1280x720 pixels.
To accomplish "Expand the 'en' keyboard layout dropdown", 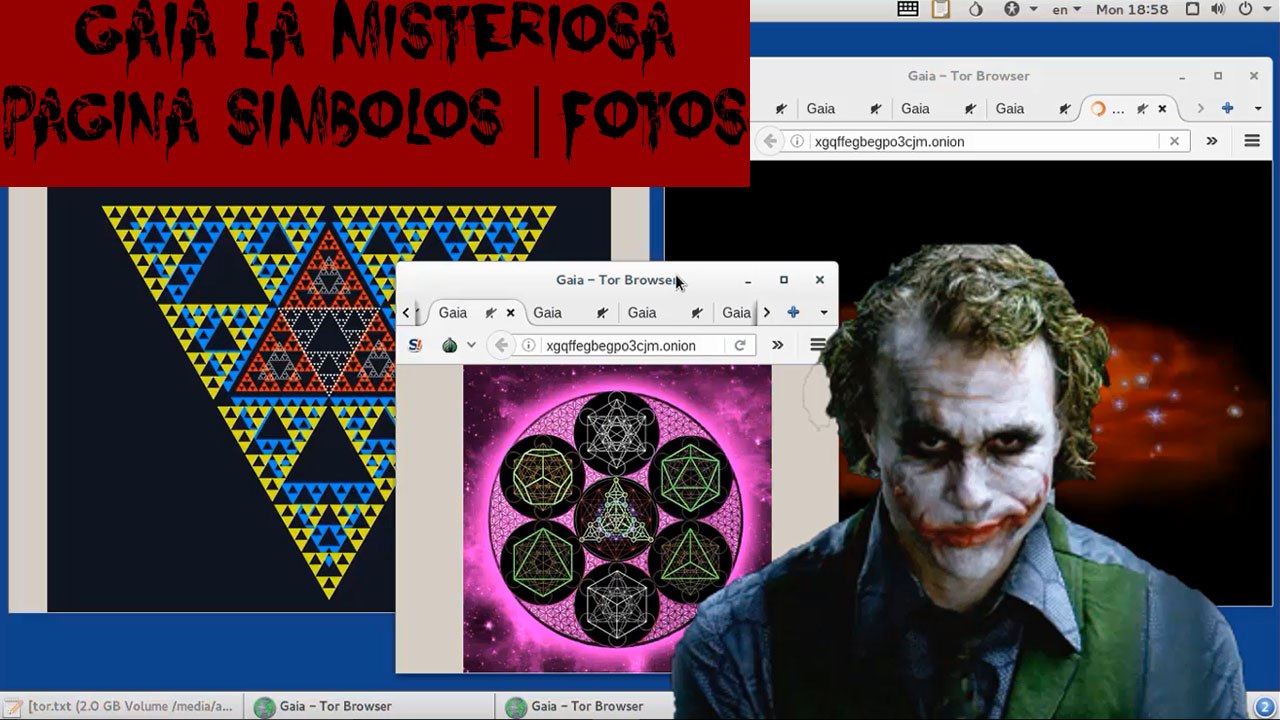I will pos(1066,9).
